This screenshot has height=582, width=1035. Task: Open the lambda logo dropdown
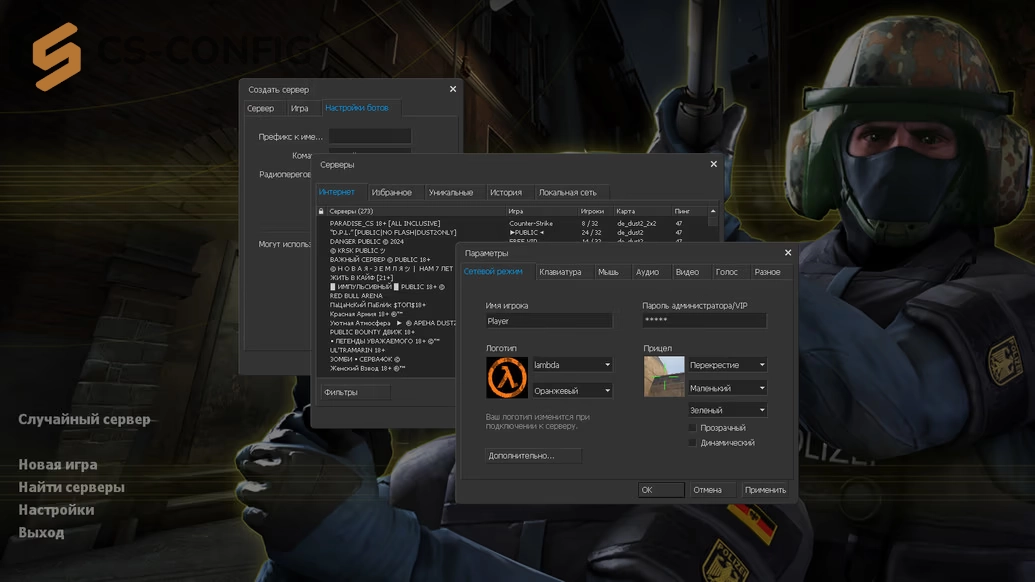click(572, 365)
